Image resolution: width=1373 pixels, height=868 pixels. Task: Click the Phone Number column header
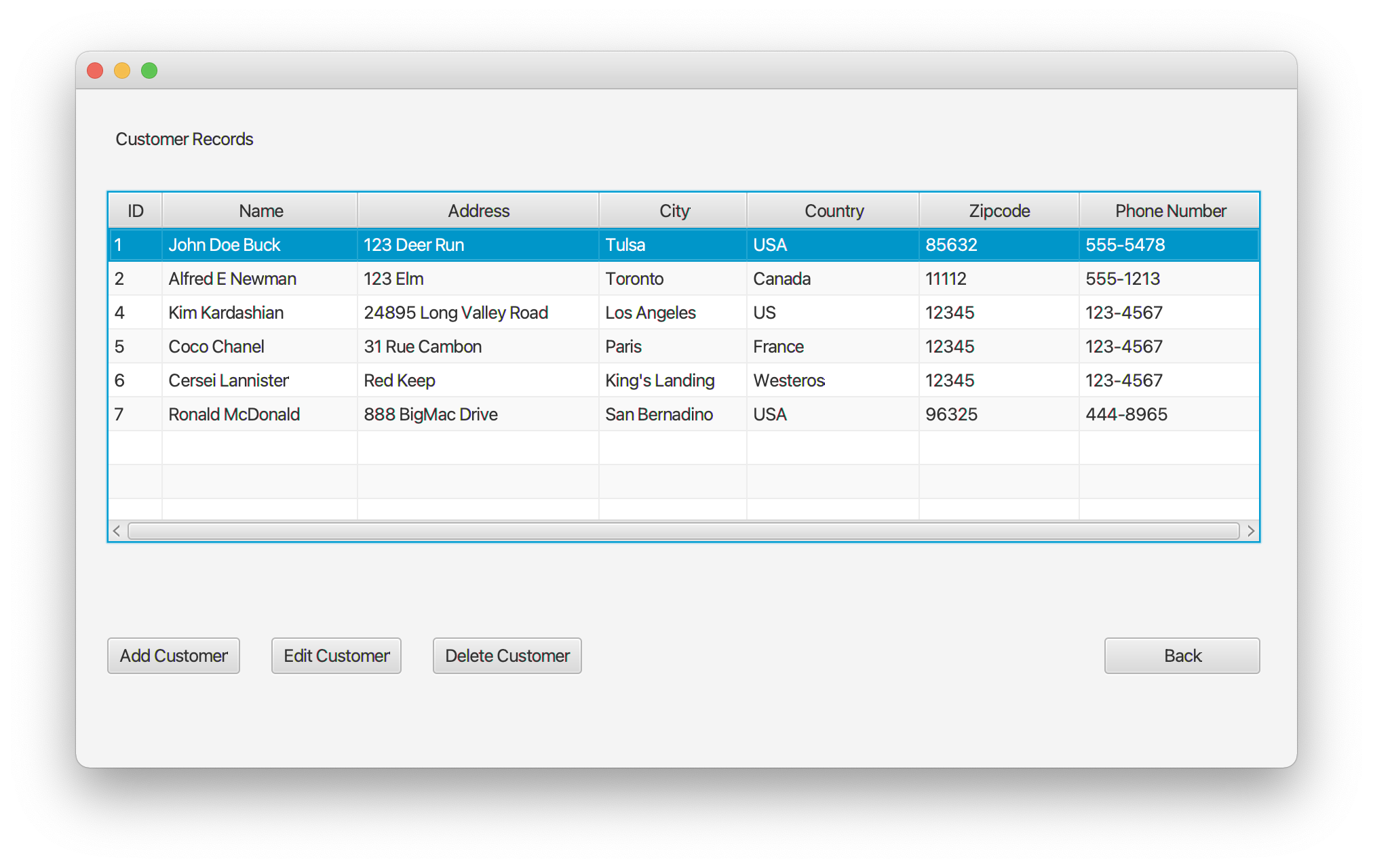tap(1170, 211)
